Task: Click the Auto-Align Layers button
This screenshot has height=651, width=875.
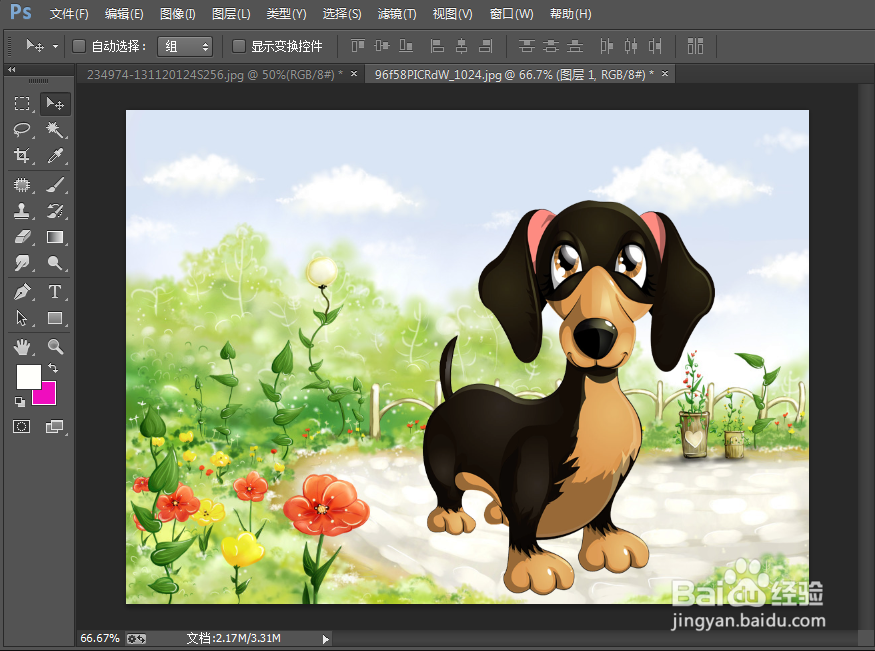Action: (695, 46)
